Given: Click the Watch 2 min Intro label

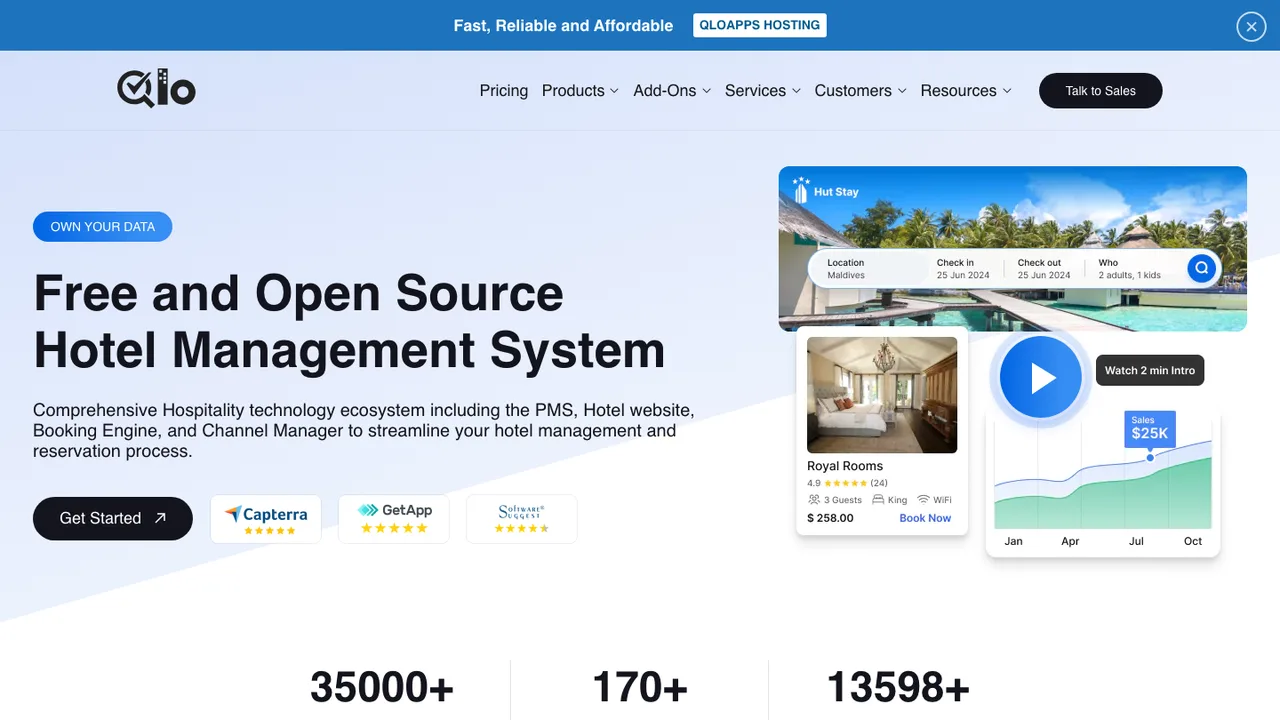Looking at the screenshot, I should pos(1150,370).
